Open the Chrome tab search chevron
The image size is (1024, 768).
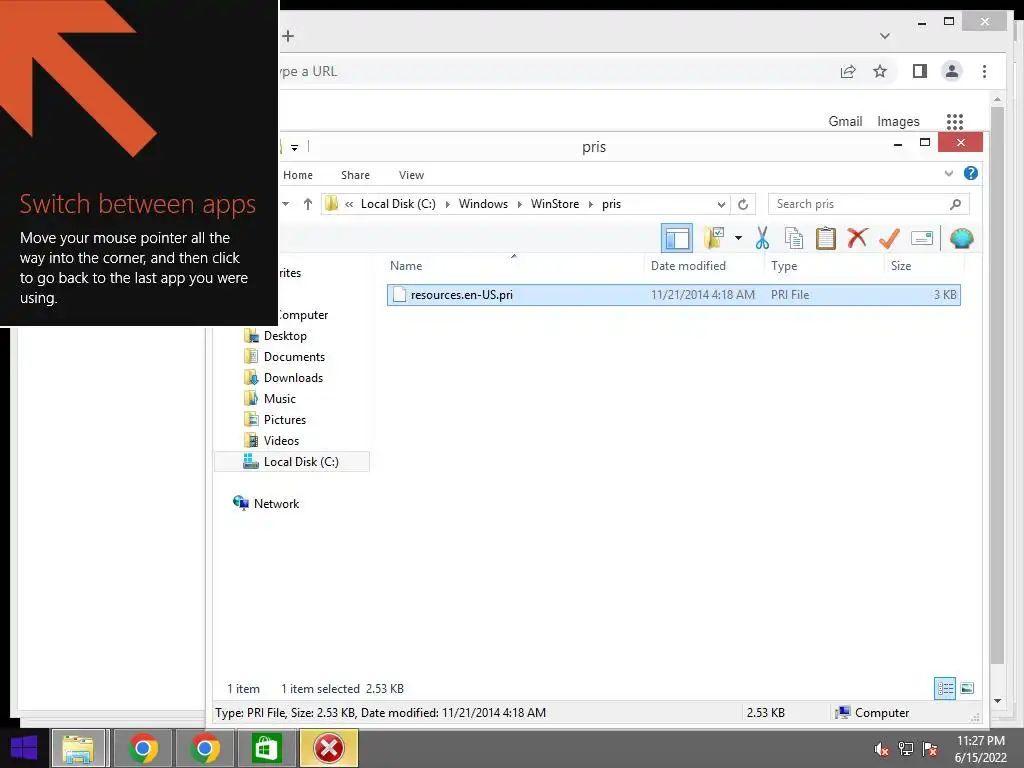(884, 36)
